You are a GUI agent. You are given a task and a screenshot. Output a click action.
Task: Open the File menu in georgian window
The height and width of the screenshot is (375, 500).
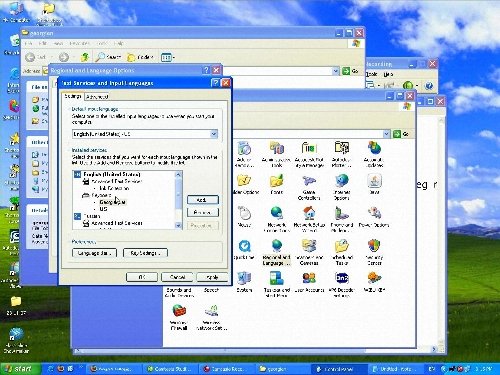tap(29, 43)
